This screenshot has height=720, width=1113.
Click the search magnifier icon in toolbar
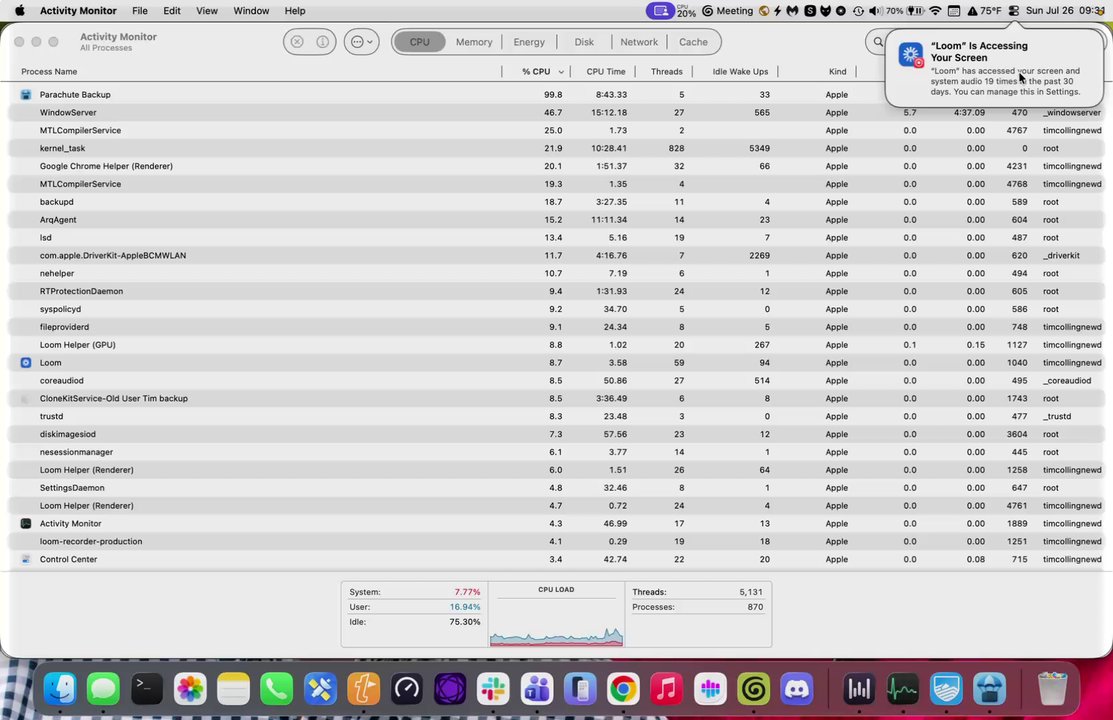pyautogui.click(x=878, y=42)
